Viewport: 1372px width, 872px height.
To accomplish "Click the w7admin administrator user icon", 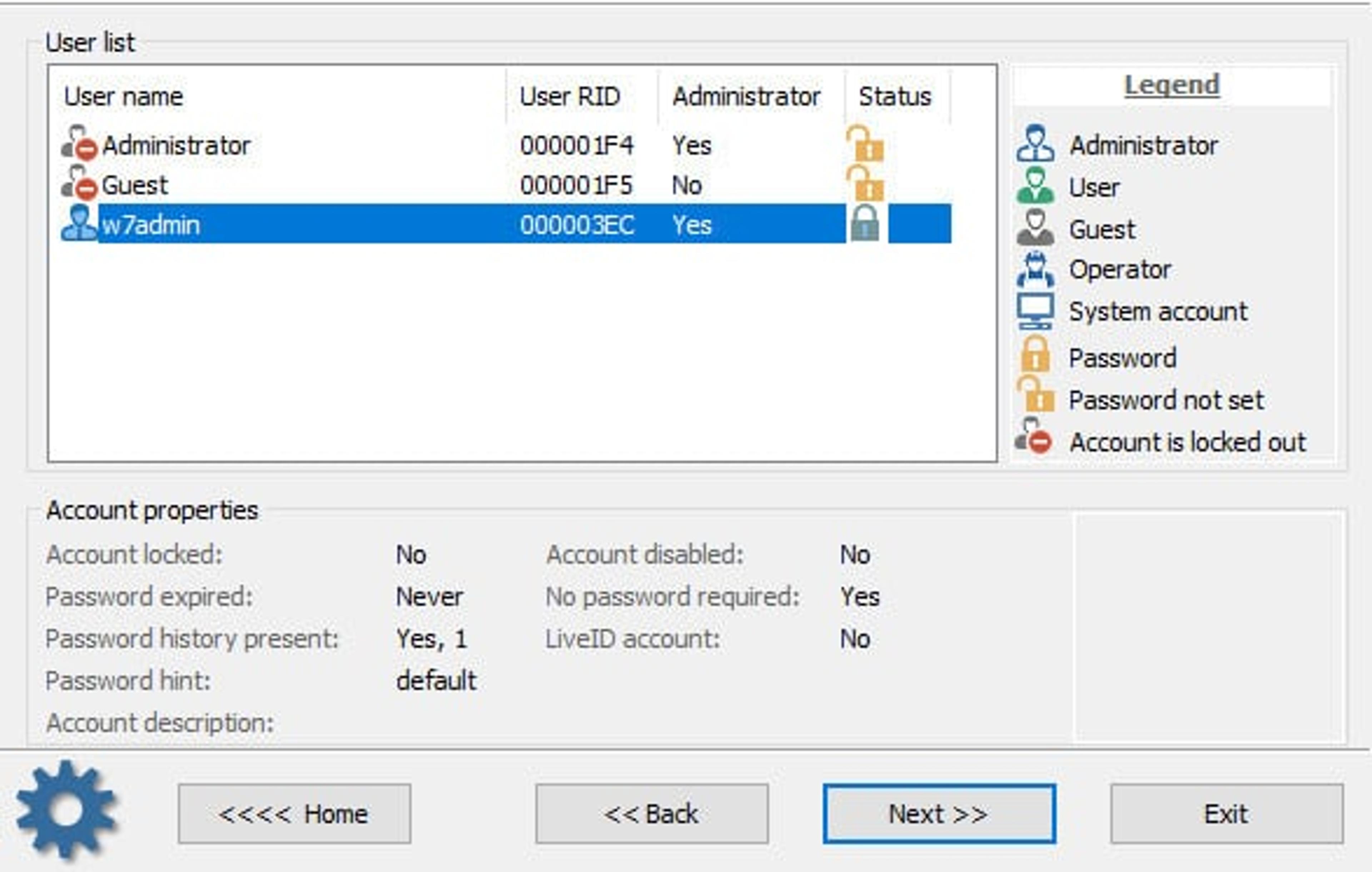I will [x=79, y=223].
